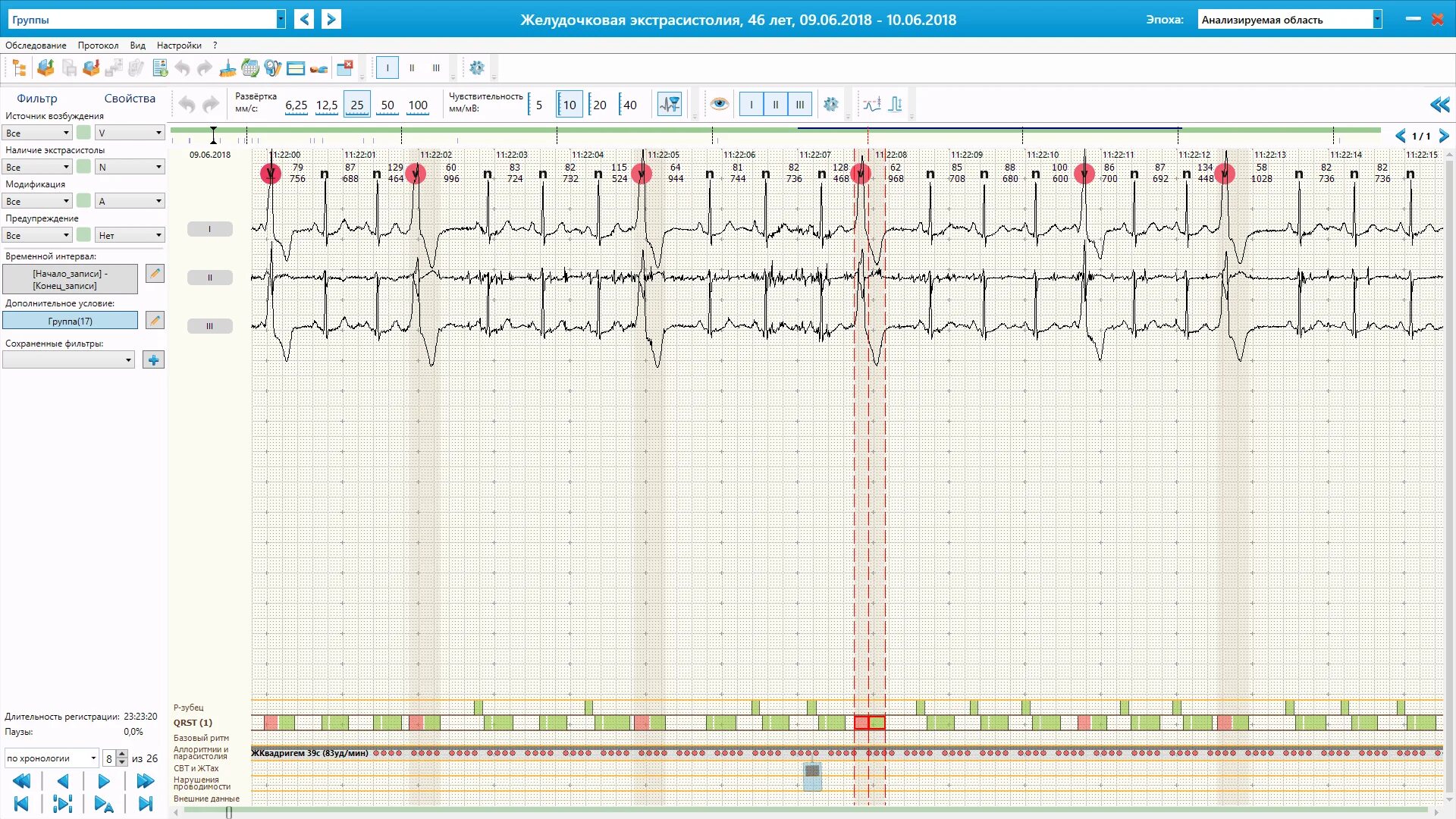1456x819 pixels.
Task: Click the import examination icon with red arrow
Action: click(91, 68)
